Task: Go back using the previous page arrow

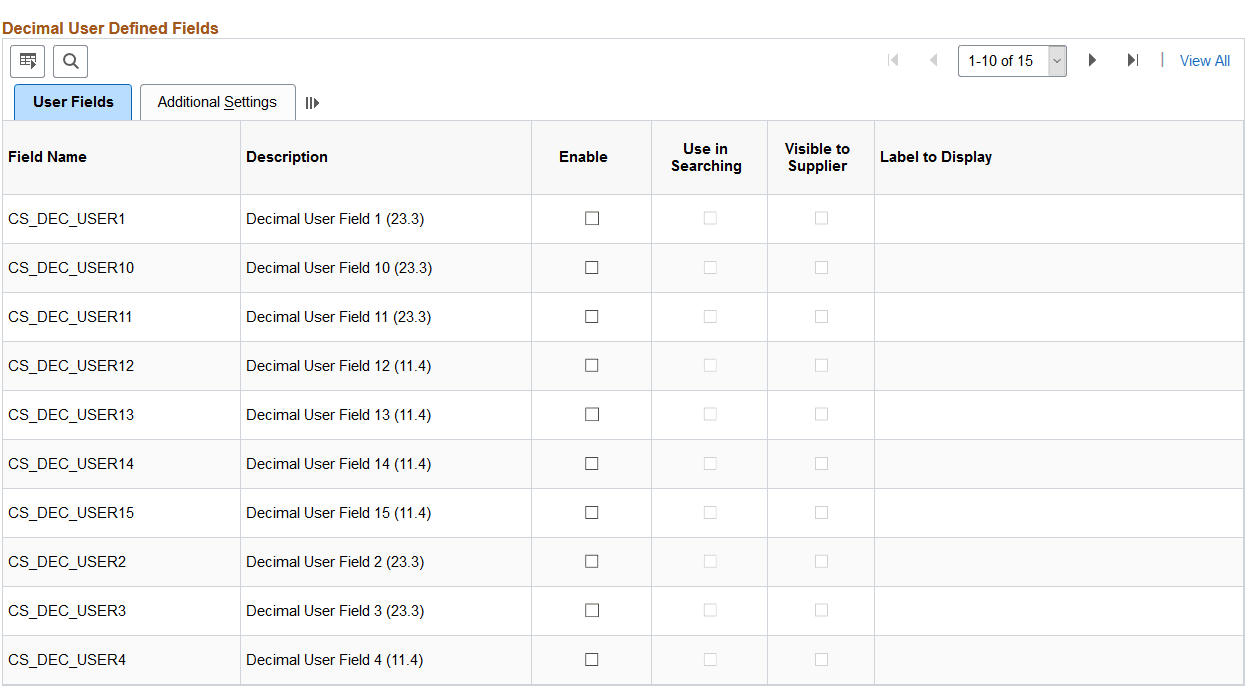Action: (x=933, y=60)
